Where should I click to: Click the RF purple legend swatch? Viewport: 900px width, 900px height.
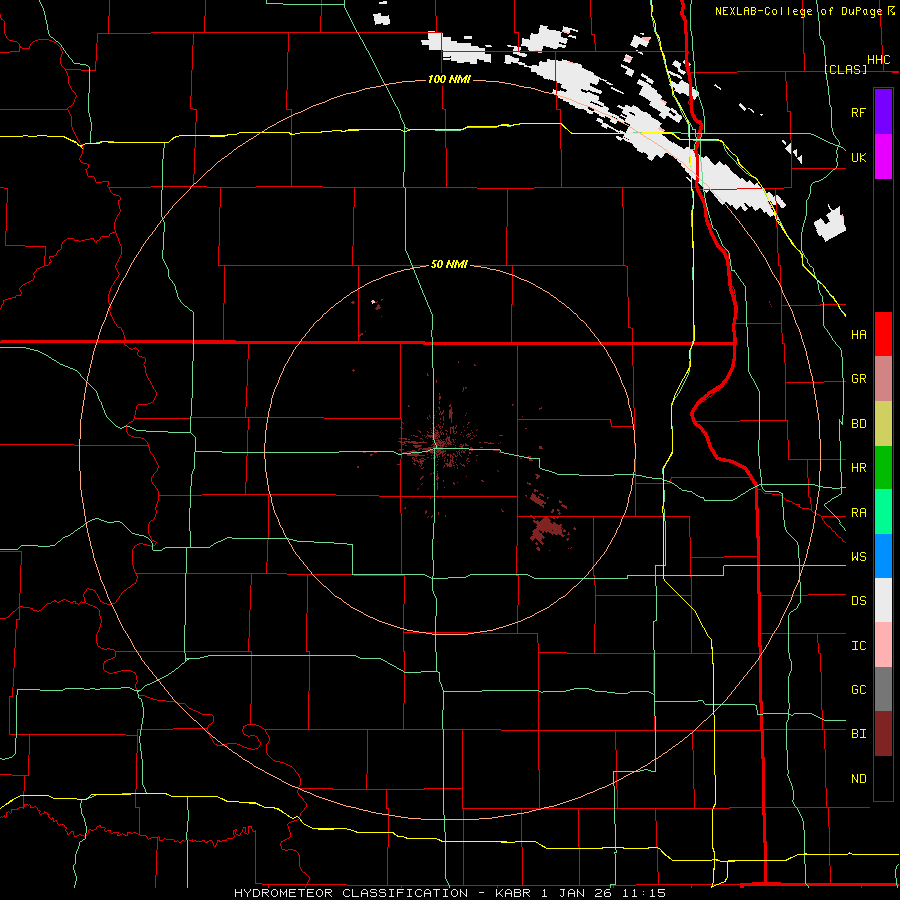pyautogui.click(x=883, y=112)
